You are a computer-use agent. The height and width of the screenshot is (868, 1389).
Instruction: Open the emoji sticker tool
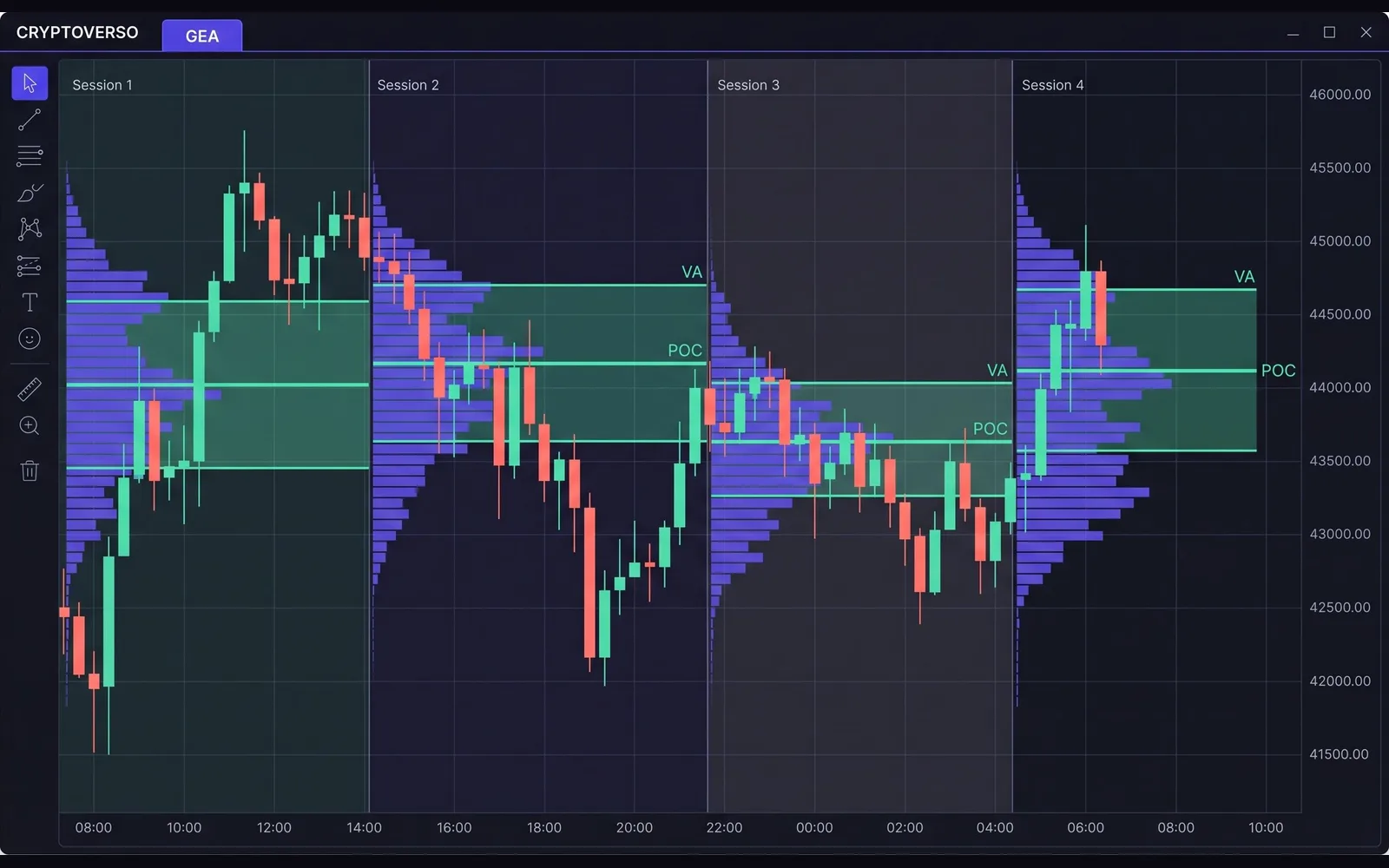coord(30,339)
